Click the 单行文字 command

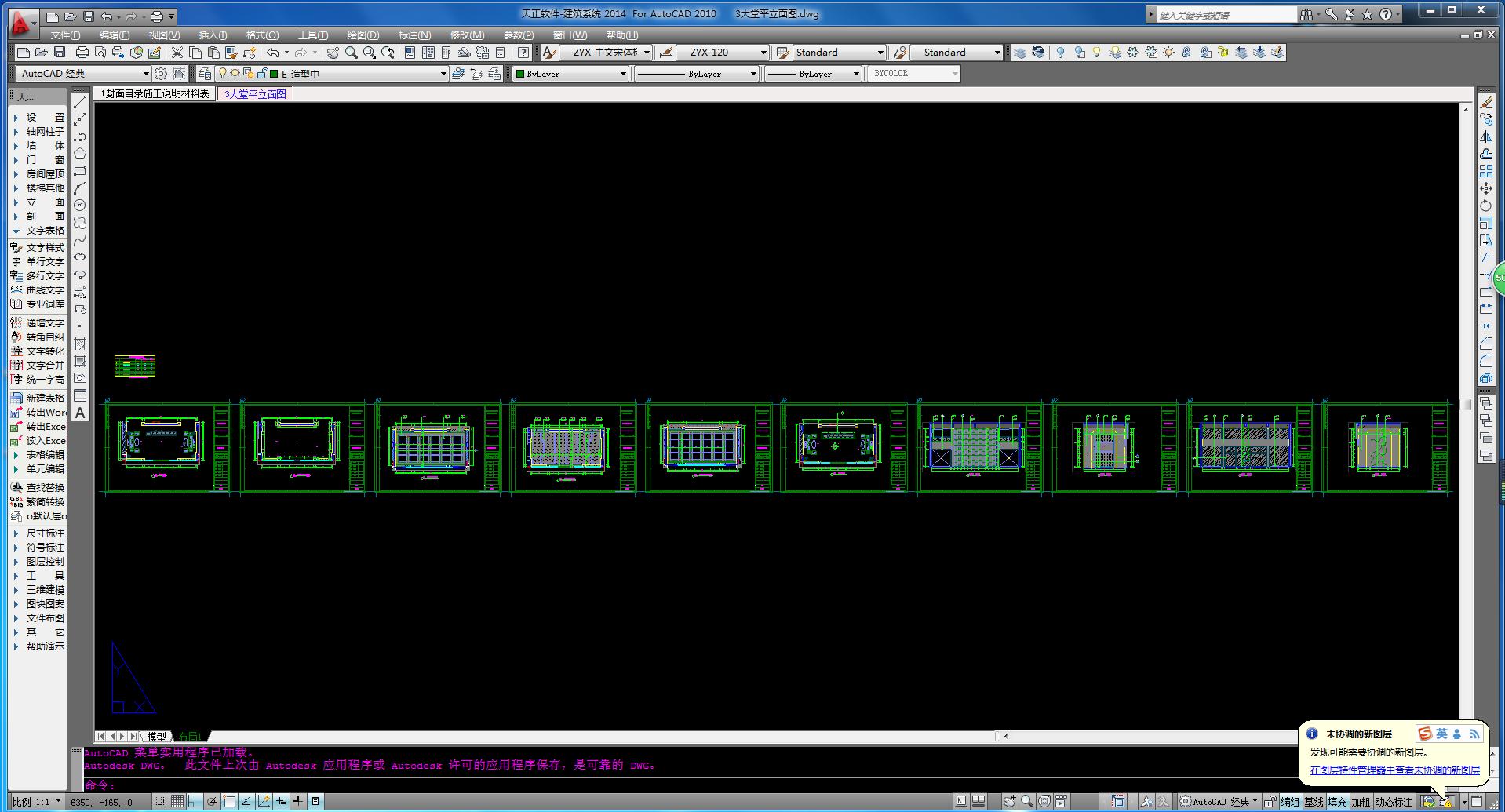coord(38,262)
